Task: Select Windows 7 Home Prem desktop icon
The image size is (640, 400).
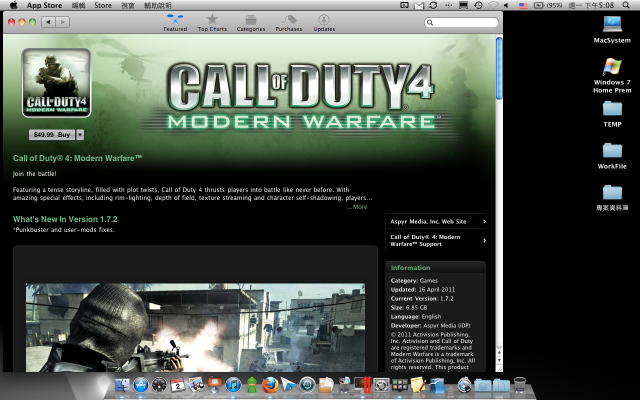Action: tap(612, 76)
